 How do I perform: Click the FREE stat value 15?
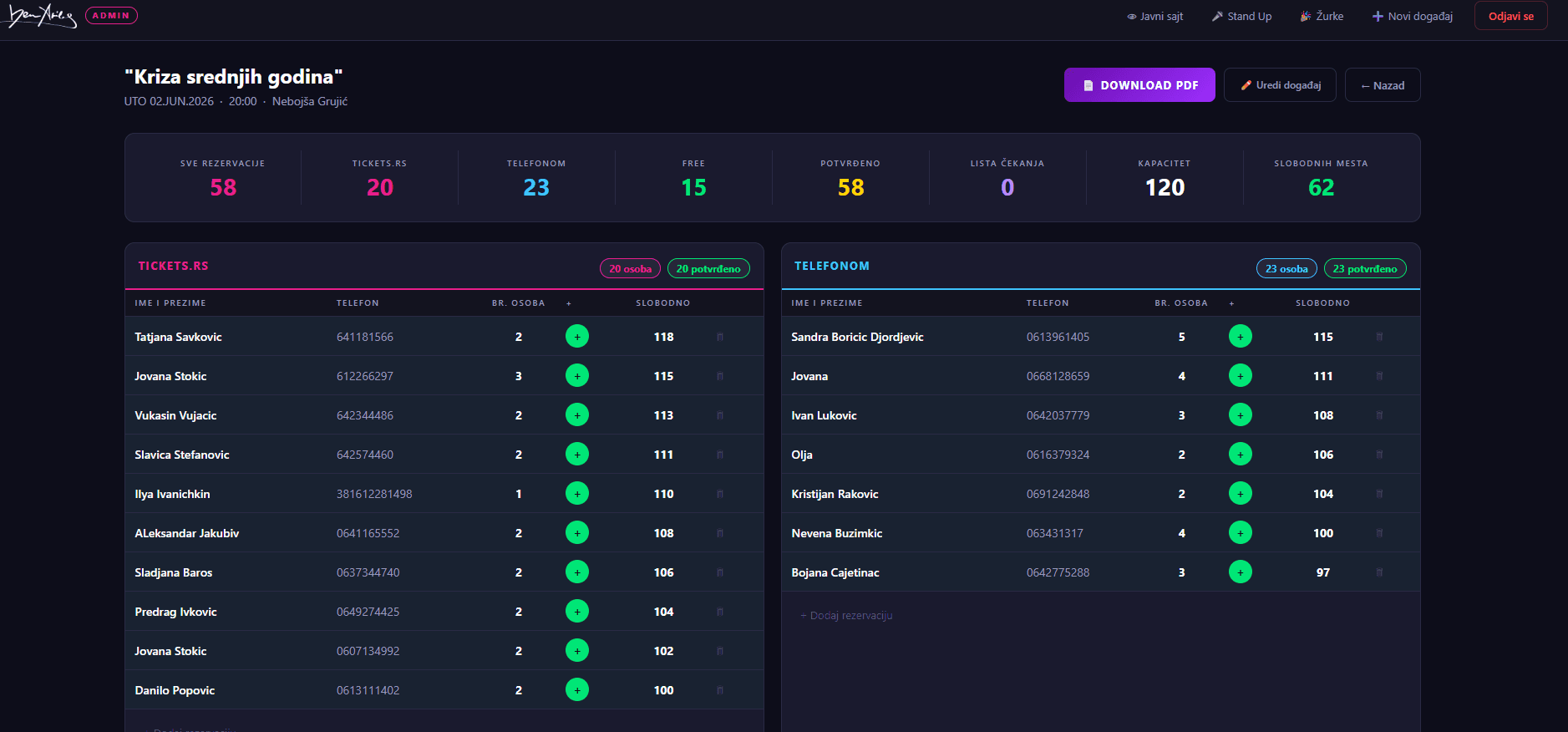[x=693, y=187]
